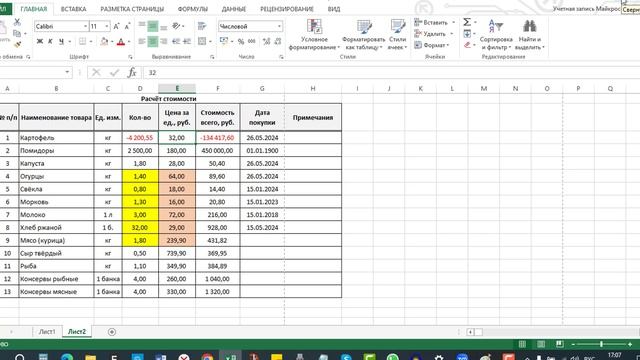The image size is (640, 360).
Task: Click the borders icon in the font group
Action: click(82, 41)
